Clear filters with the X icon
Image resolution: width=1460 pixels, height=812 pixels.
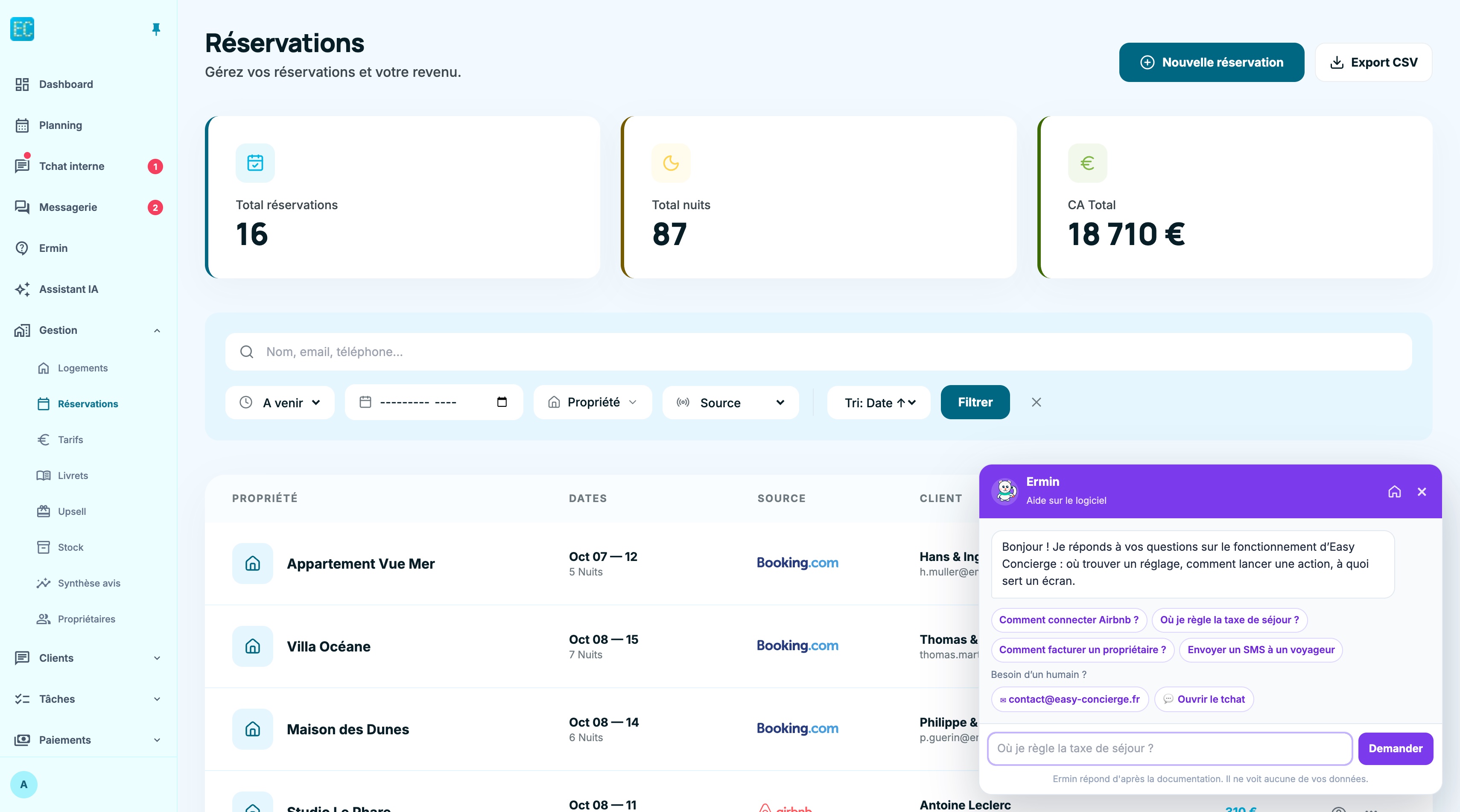tap(1036, 402)
